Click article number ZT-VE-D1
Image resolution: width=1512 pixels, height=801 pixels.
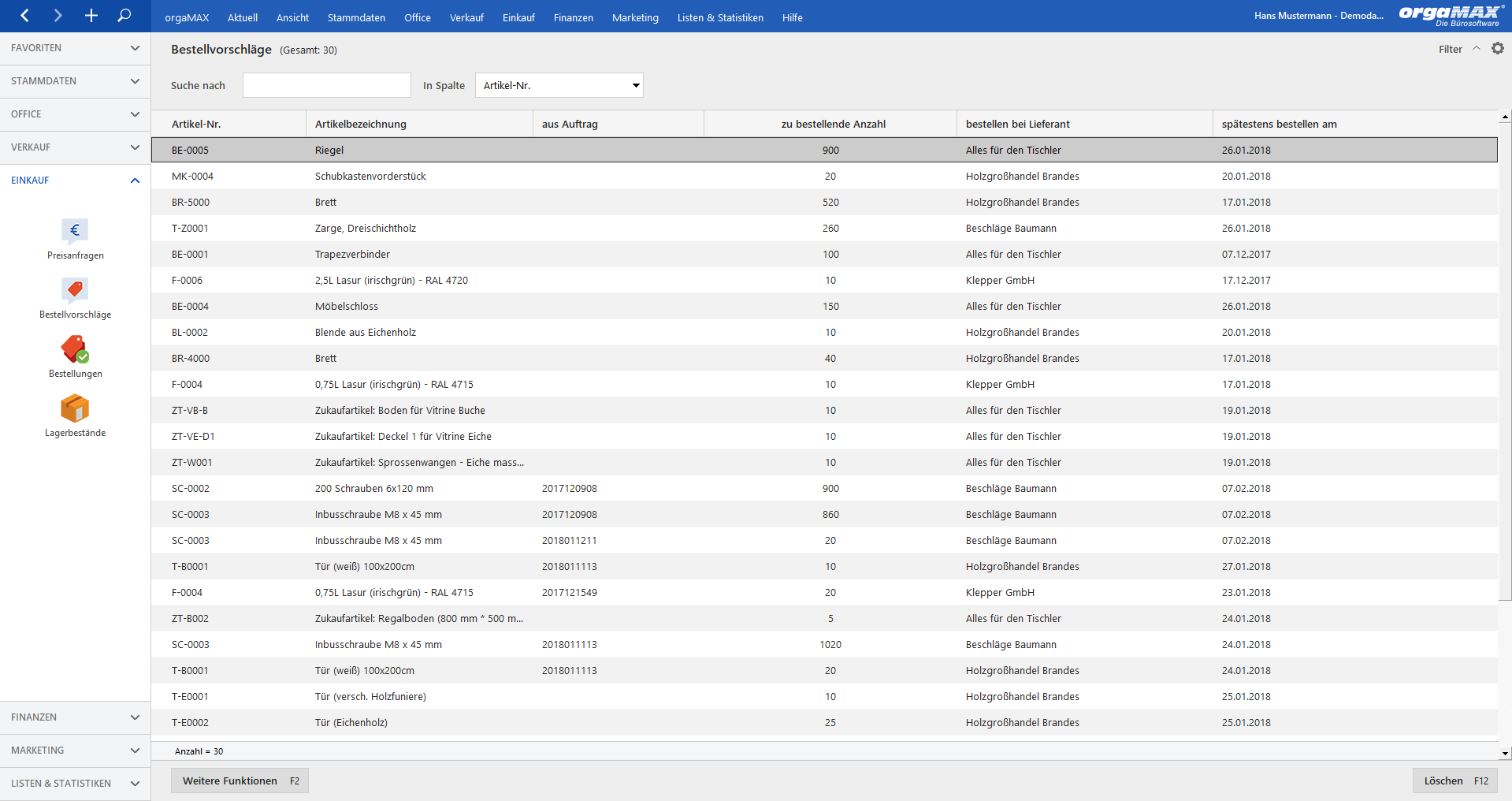[193, 437]
